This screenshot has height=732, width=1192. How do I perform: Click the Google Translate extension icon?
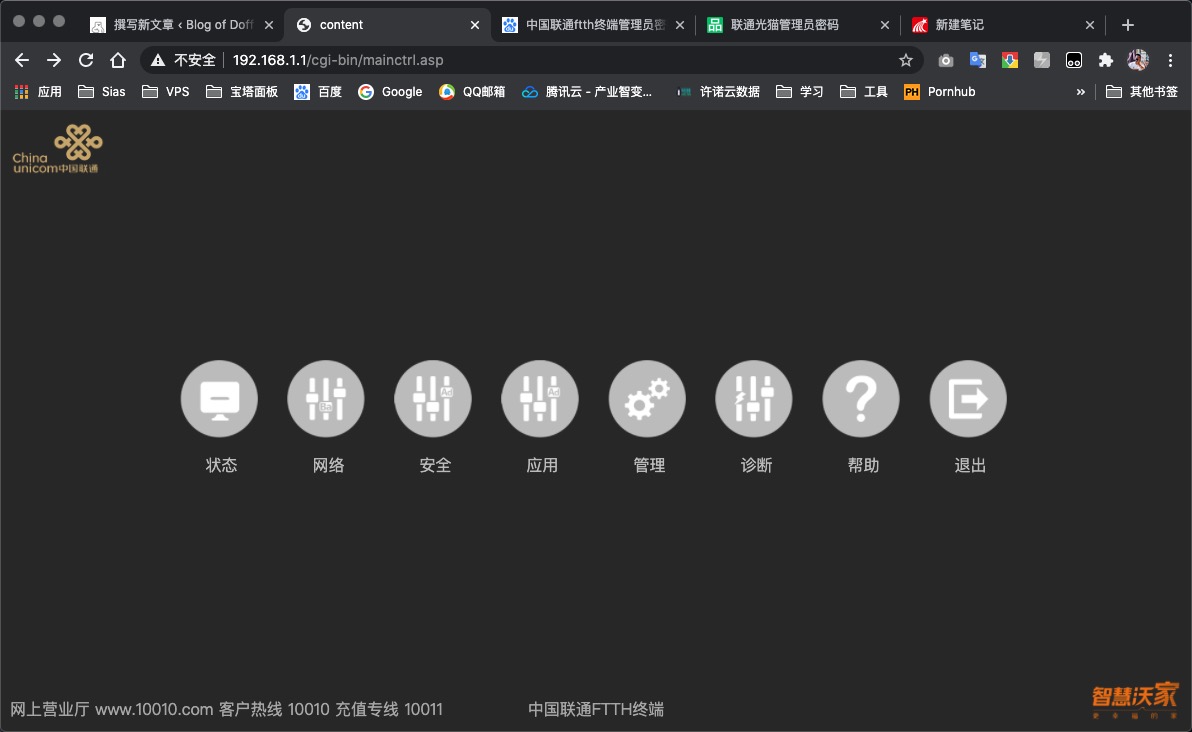[x=978, y=60]
